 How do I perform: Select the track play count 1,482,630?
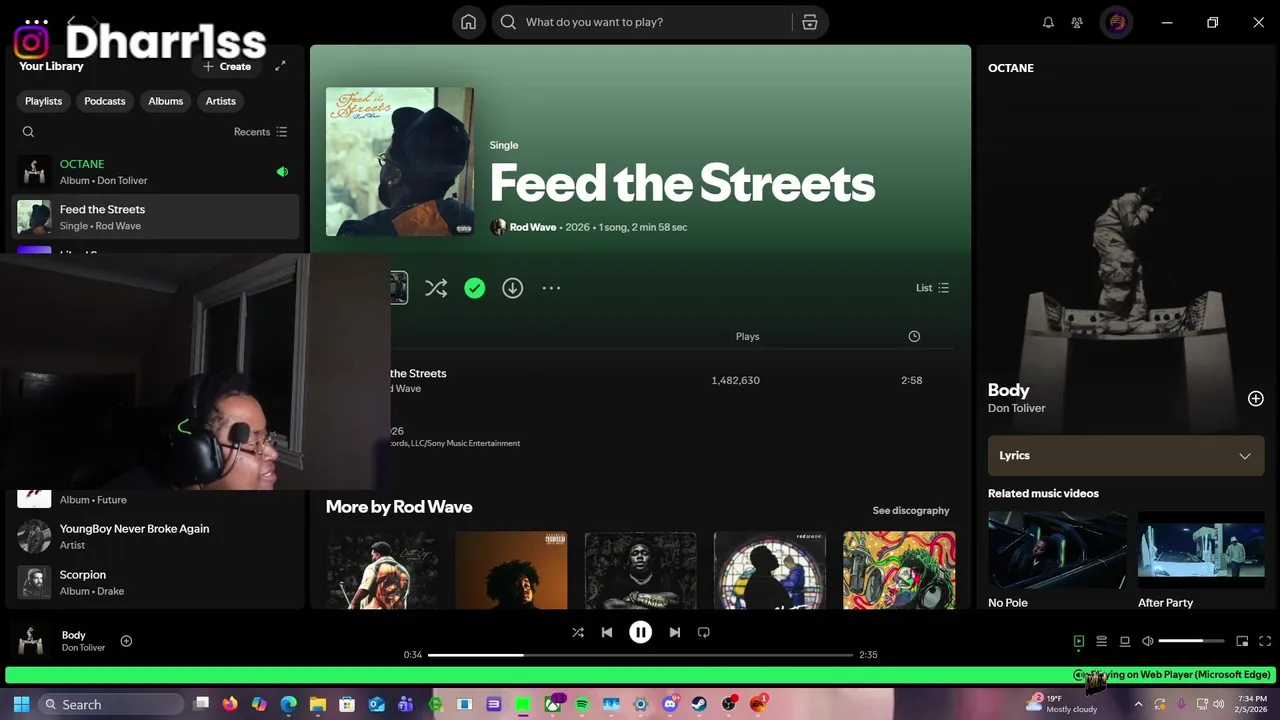tap(735, 380)
